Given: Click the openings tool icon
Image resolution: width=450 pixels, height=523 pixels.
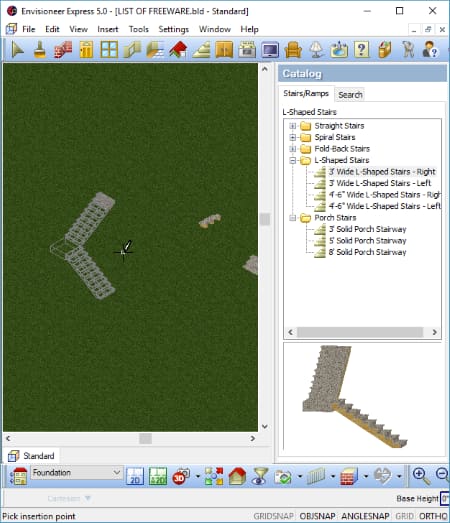Looking at the screenshot, I should [x=132, y=50].
